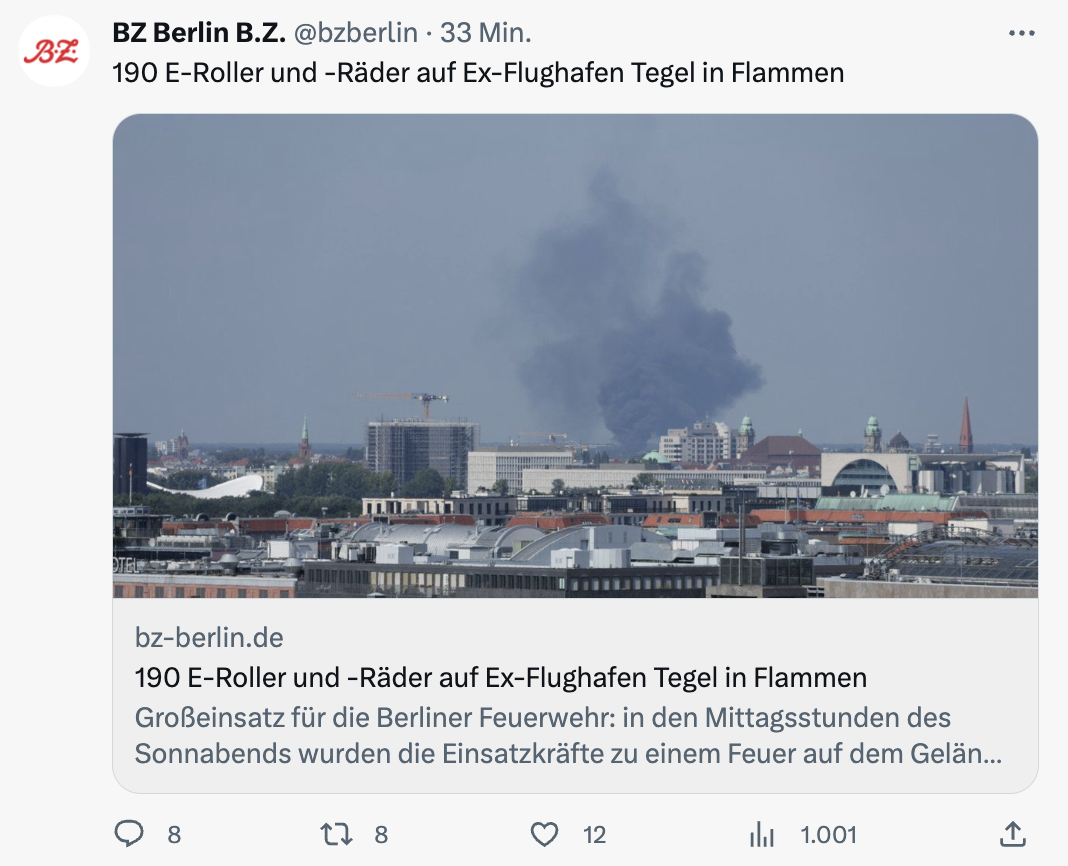This screenshot has width=1068, height=866.
Task: Click the reply speech bubble icon
Action: (x=129, y=833)
